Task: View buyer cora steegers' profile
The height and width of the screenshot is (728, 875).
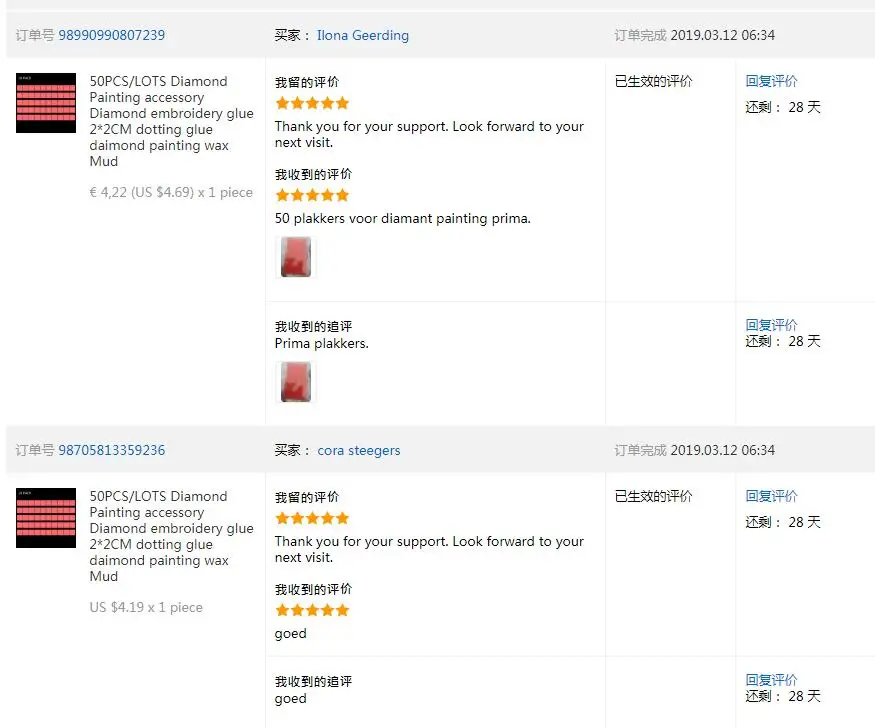Action: coord(359,450)
